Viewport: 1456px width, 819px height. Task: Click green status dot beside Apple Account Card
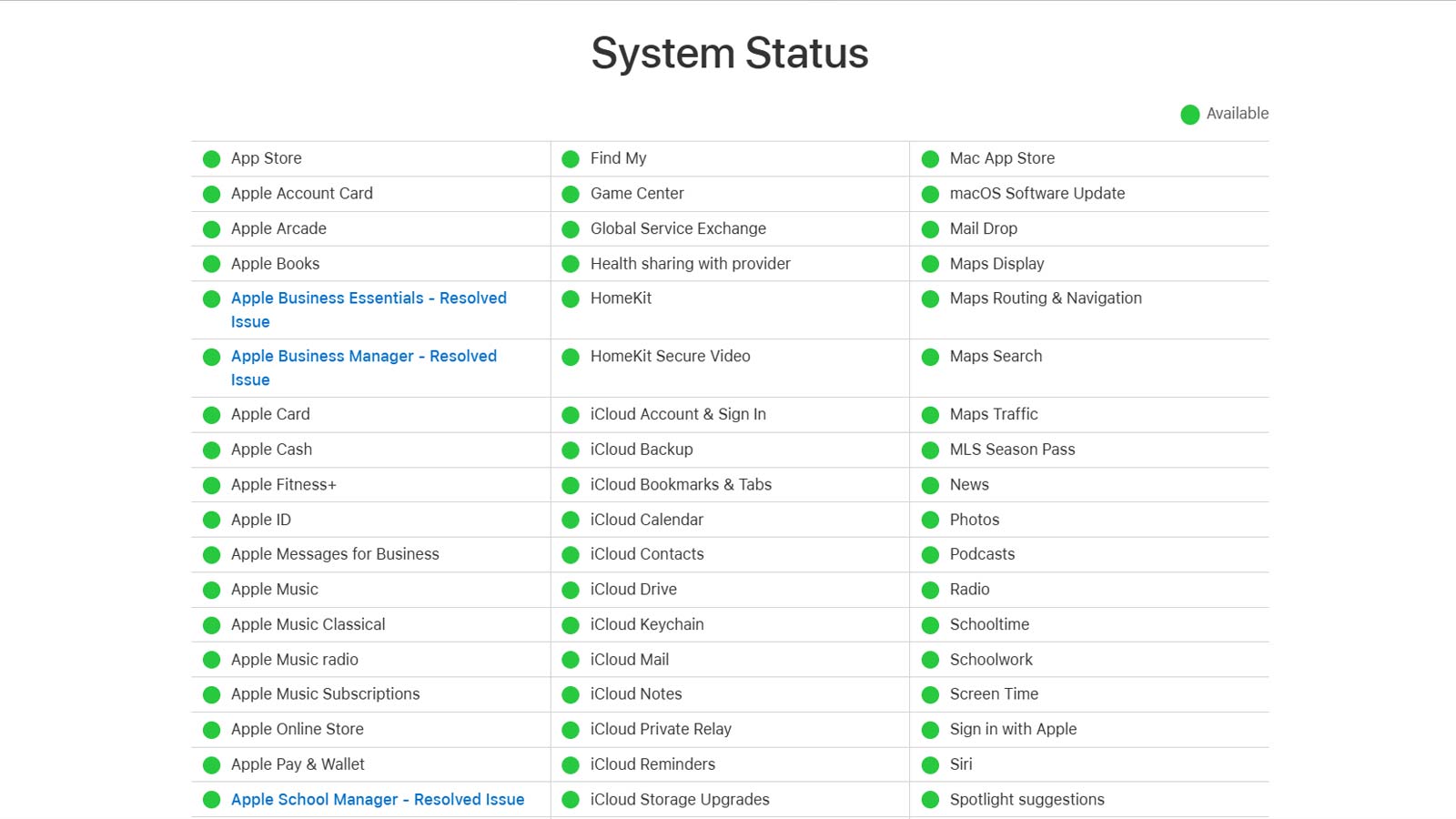(212, 194)
